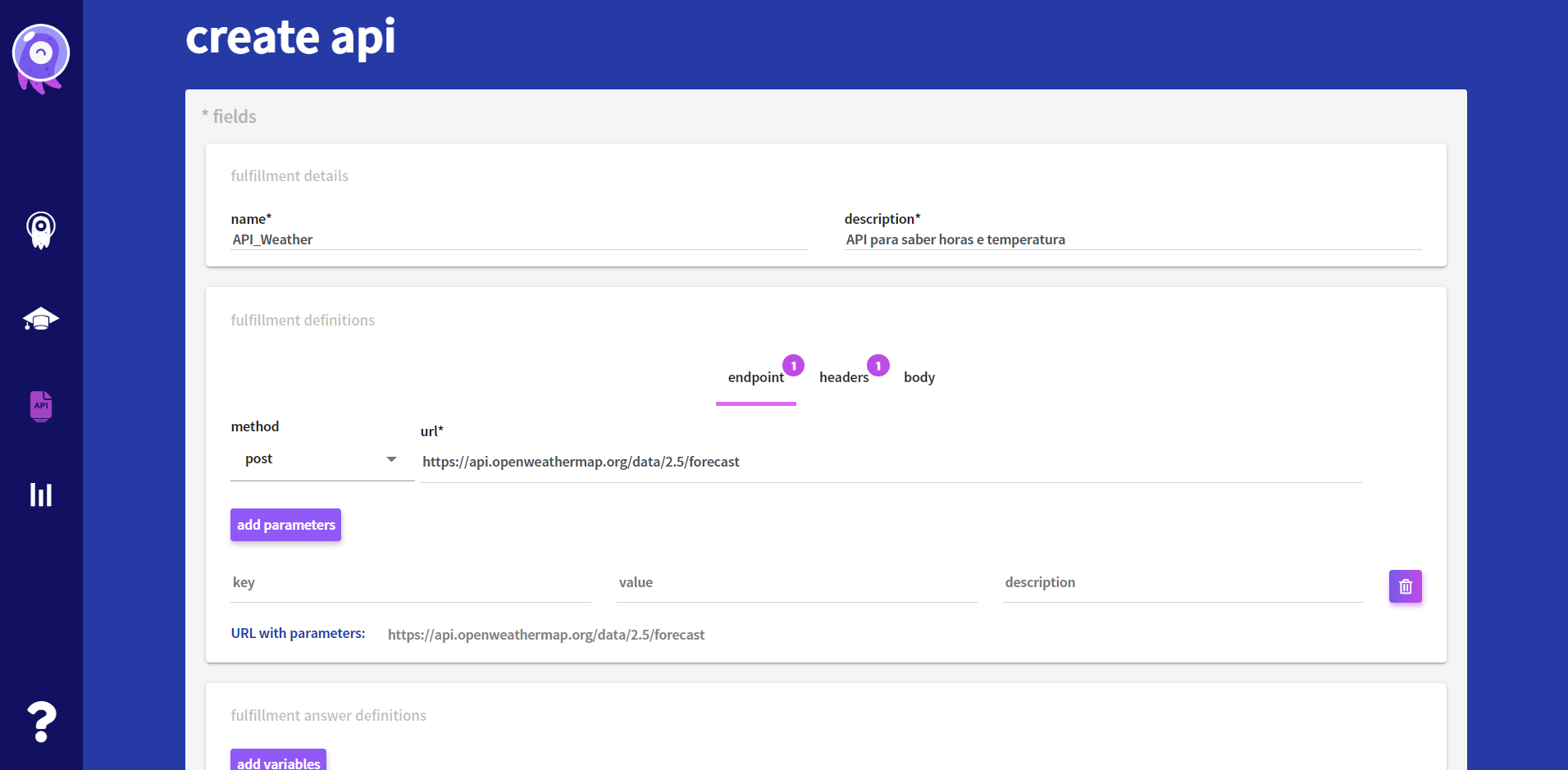Click the url input field

(x=891, y=462)
